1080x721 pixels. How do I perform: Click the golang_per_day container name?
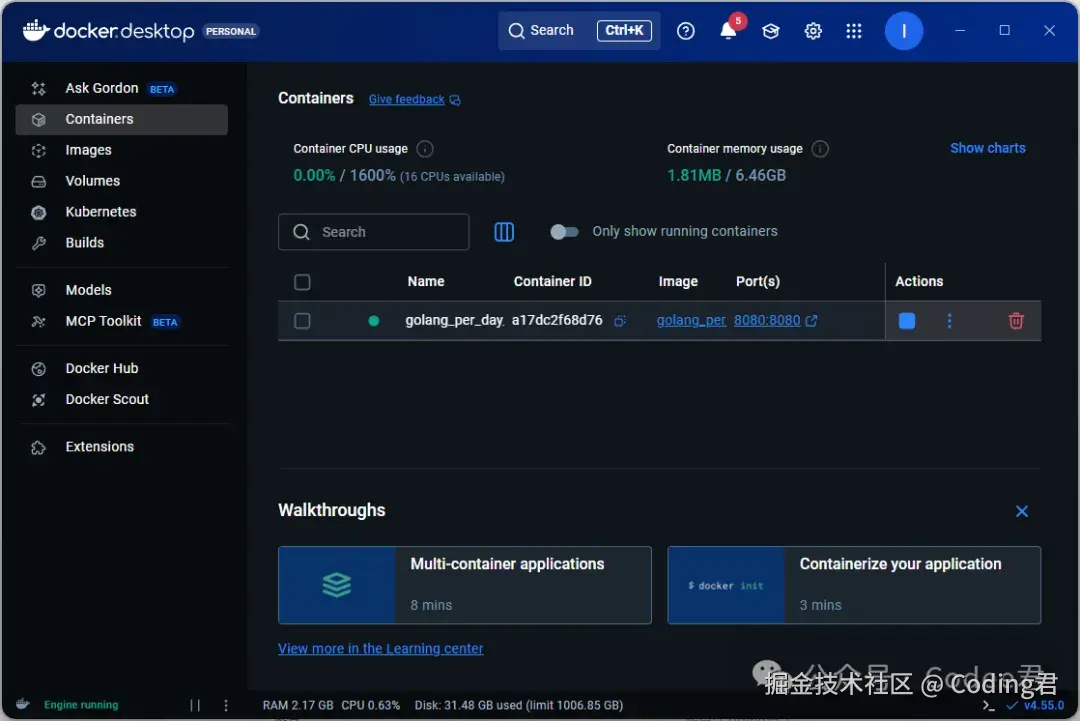[455, 320]
